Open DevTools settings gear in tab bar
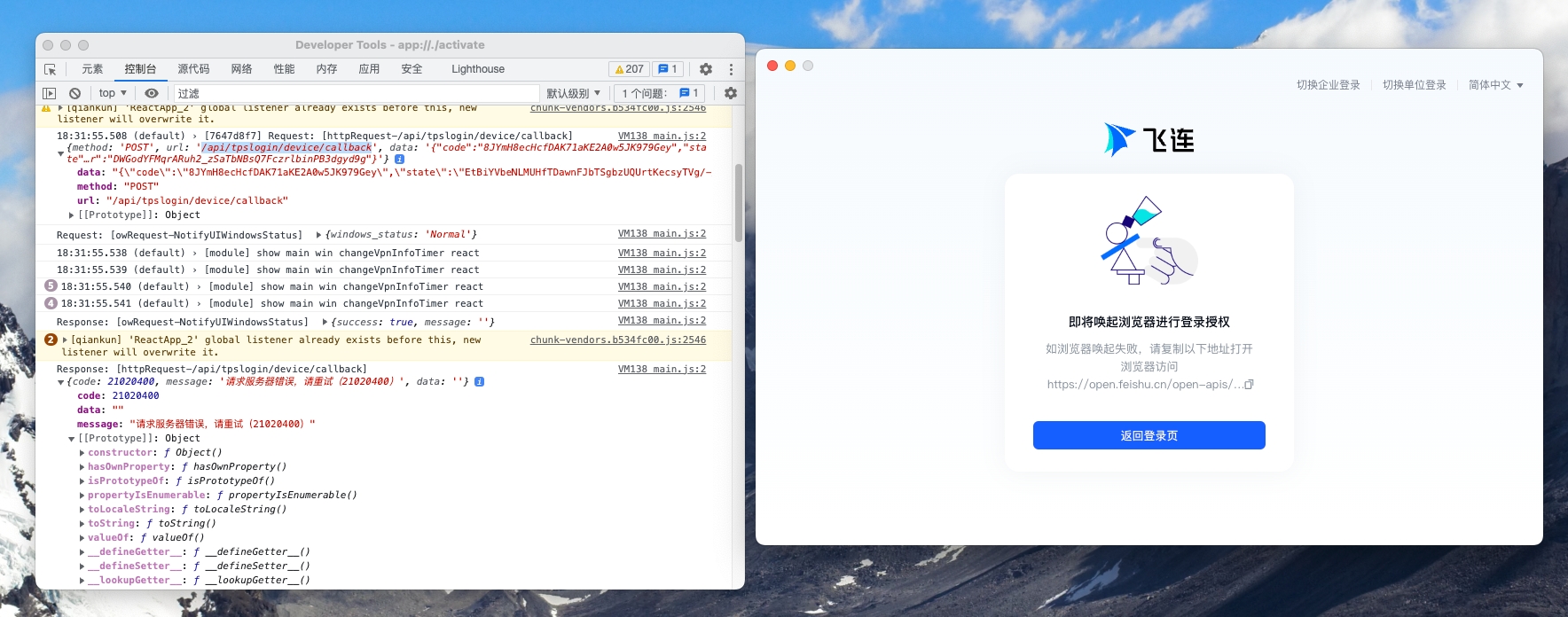The height and width of the screenshot is (617, 1568). click(x=706, y=69)
